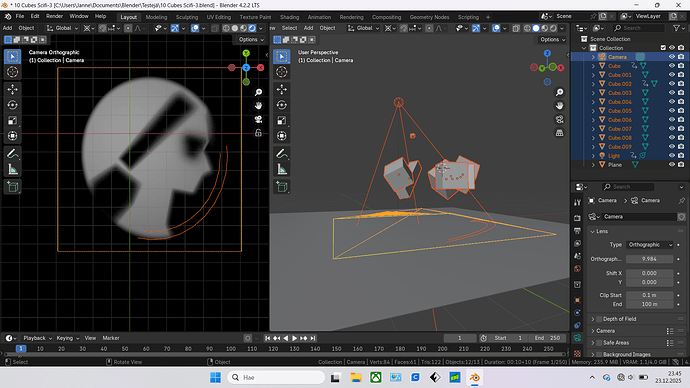Select the 3D Cursor tool in the perspective viewport
Image resolution: width=690 pixels, height=388 pixels.
[282, 72]
